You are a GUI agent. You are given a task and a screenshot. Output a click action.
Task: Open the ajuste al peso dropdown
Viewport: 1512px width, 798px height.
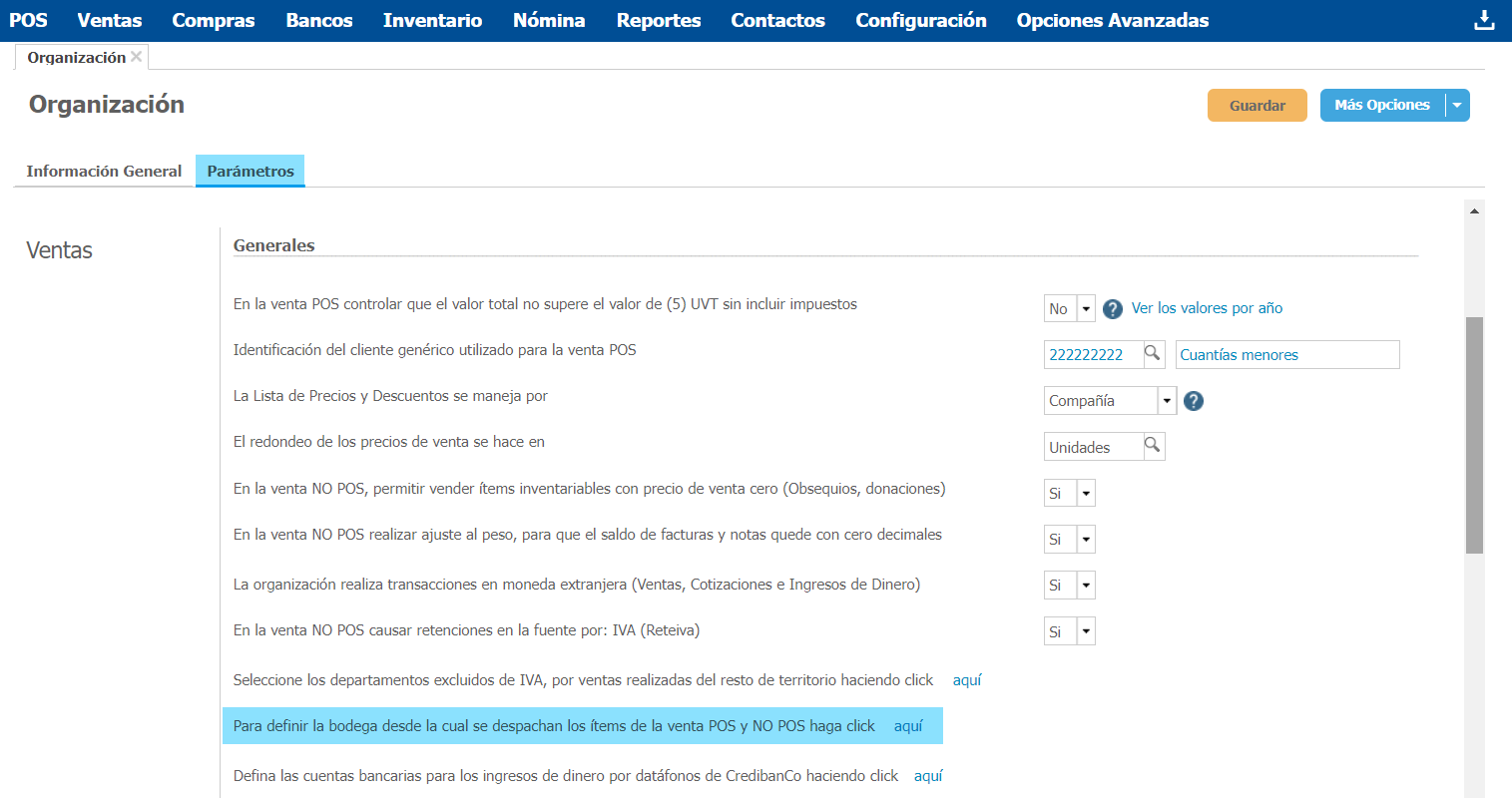(1086, 540)
